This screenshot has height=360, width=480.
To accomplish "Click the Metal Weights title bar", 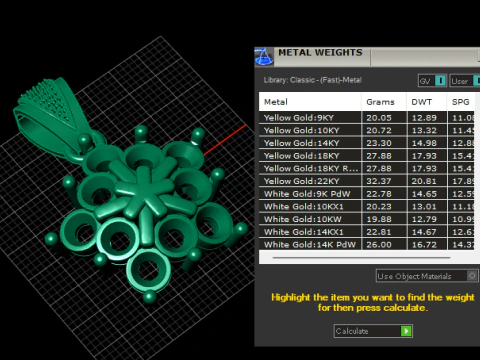I will (367, 57).
